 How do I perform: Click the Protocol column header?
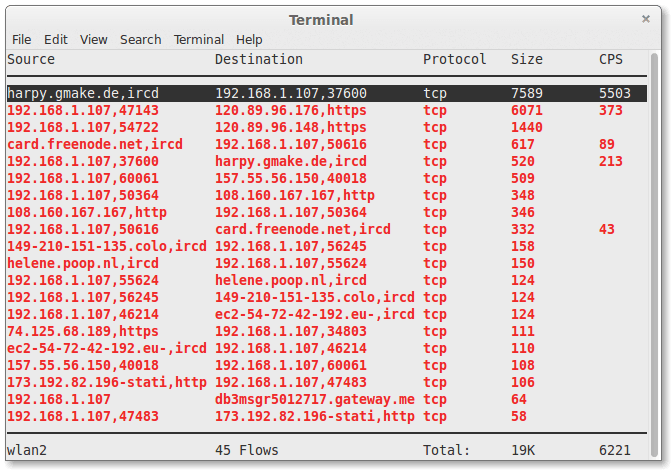click(x=454, y=59)
